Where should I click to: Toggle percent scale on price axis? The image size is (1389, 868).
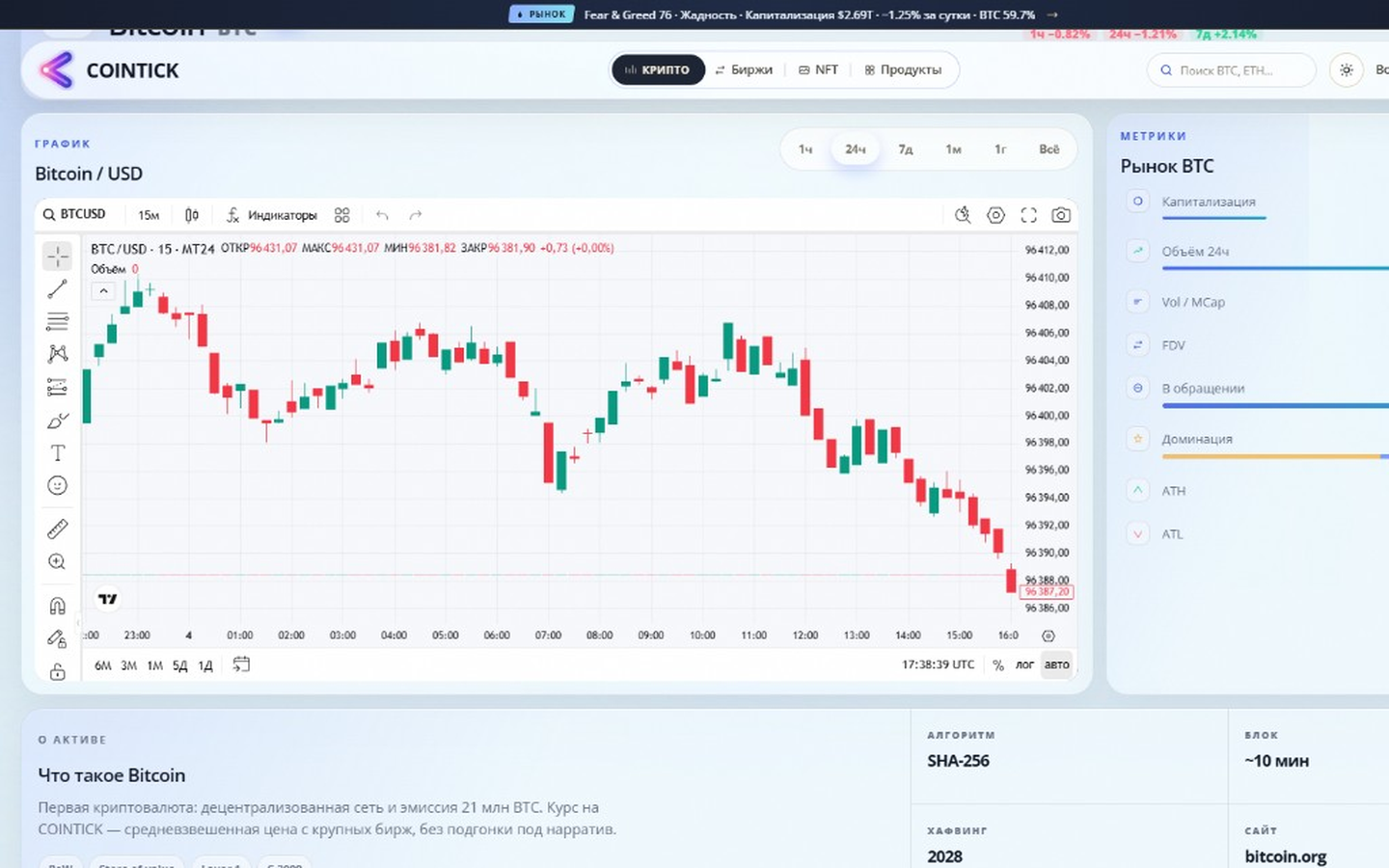click(x=998, y=665)
